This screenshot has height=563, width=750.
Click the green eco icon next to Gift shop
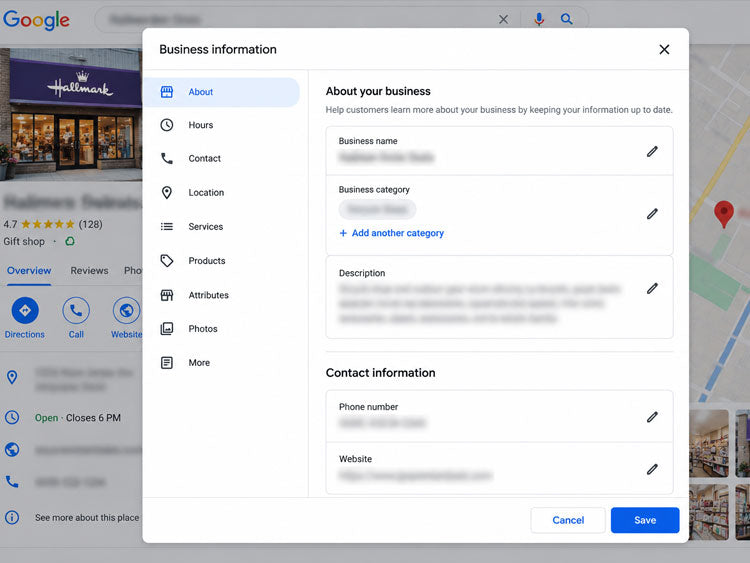coord(70,242)
